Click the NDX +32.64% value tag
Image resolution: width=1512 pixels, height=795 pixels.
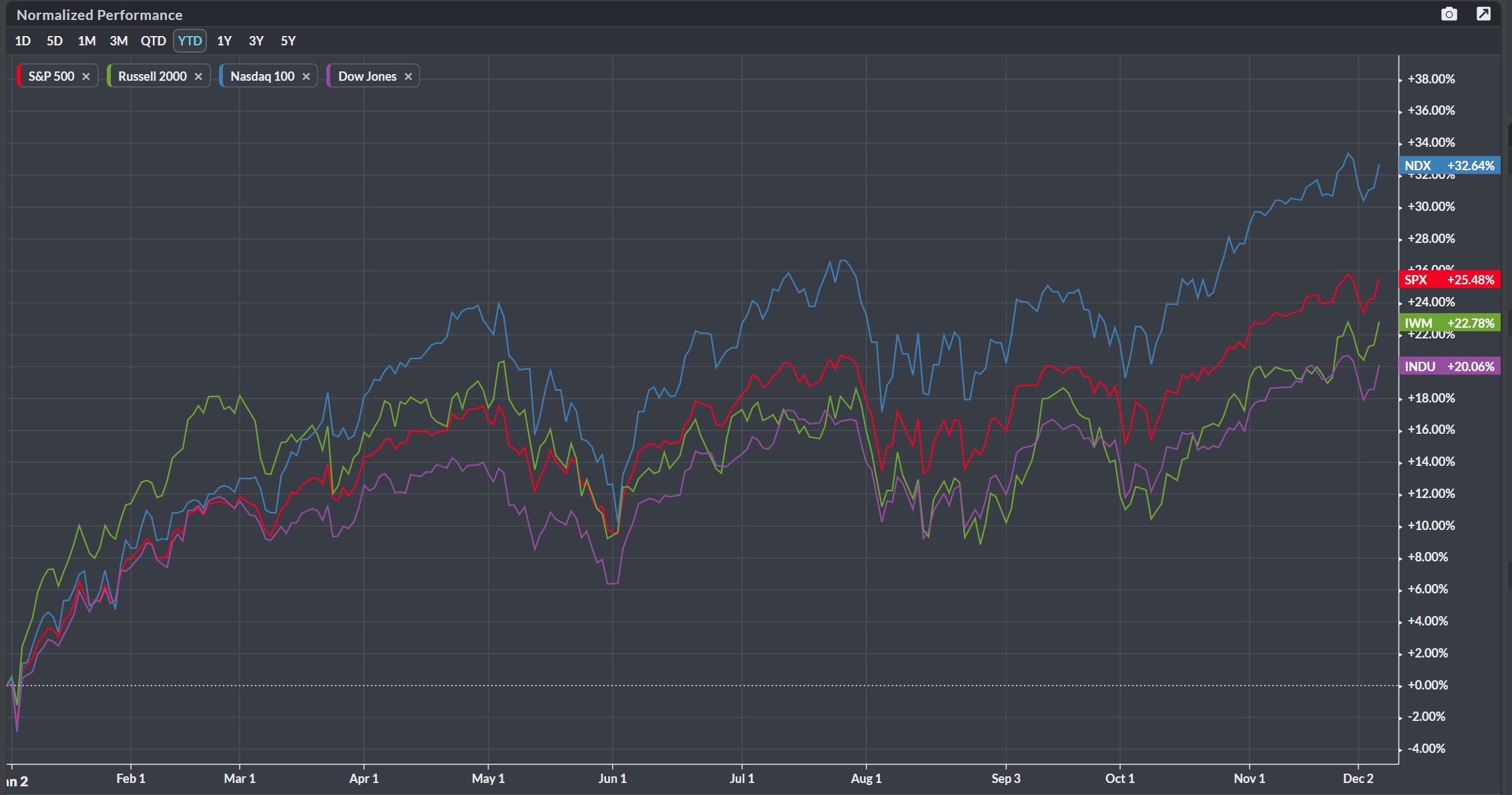pyautogui.click(x=1449, y=166)
